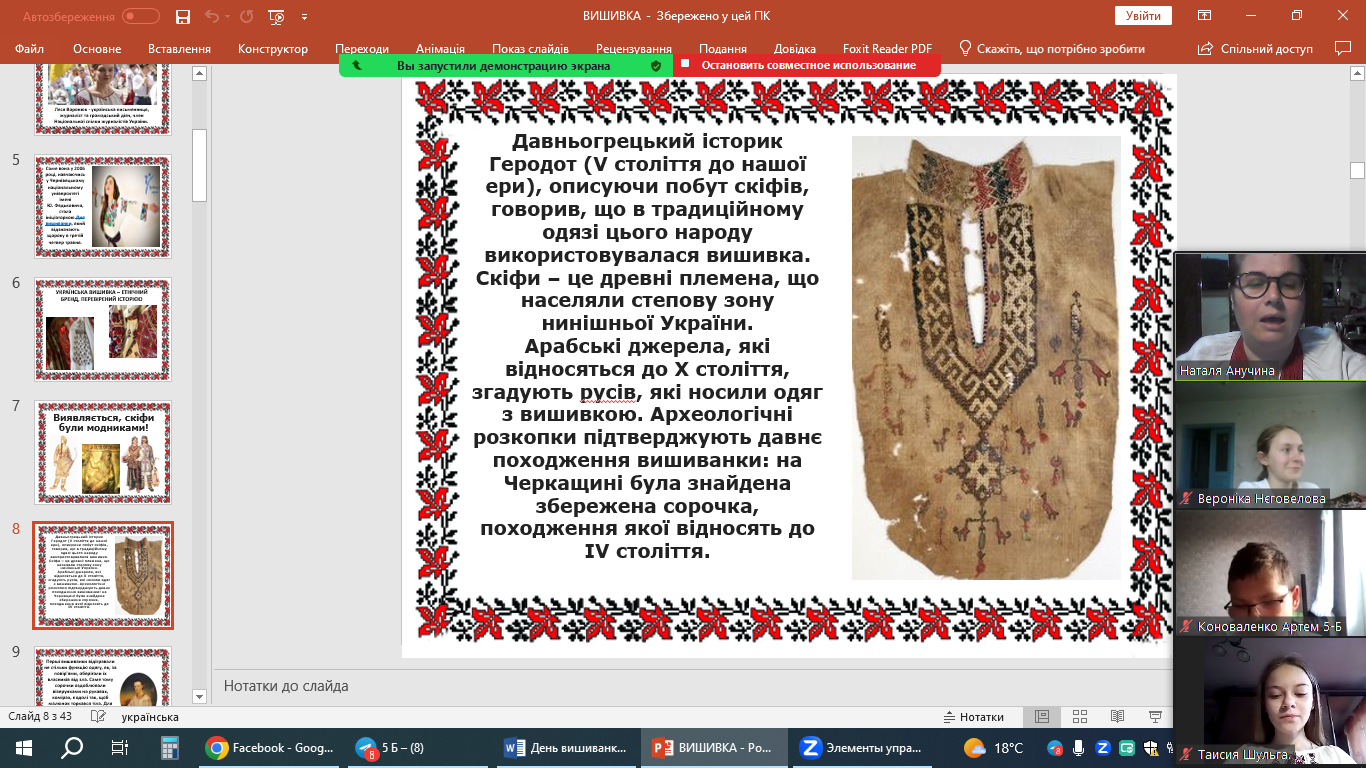Image resolution: width=1366 pixels, height=768 pixels.
Task: Click the Save floppy disk icon
Action: (182, 16)
